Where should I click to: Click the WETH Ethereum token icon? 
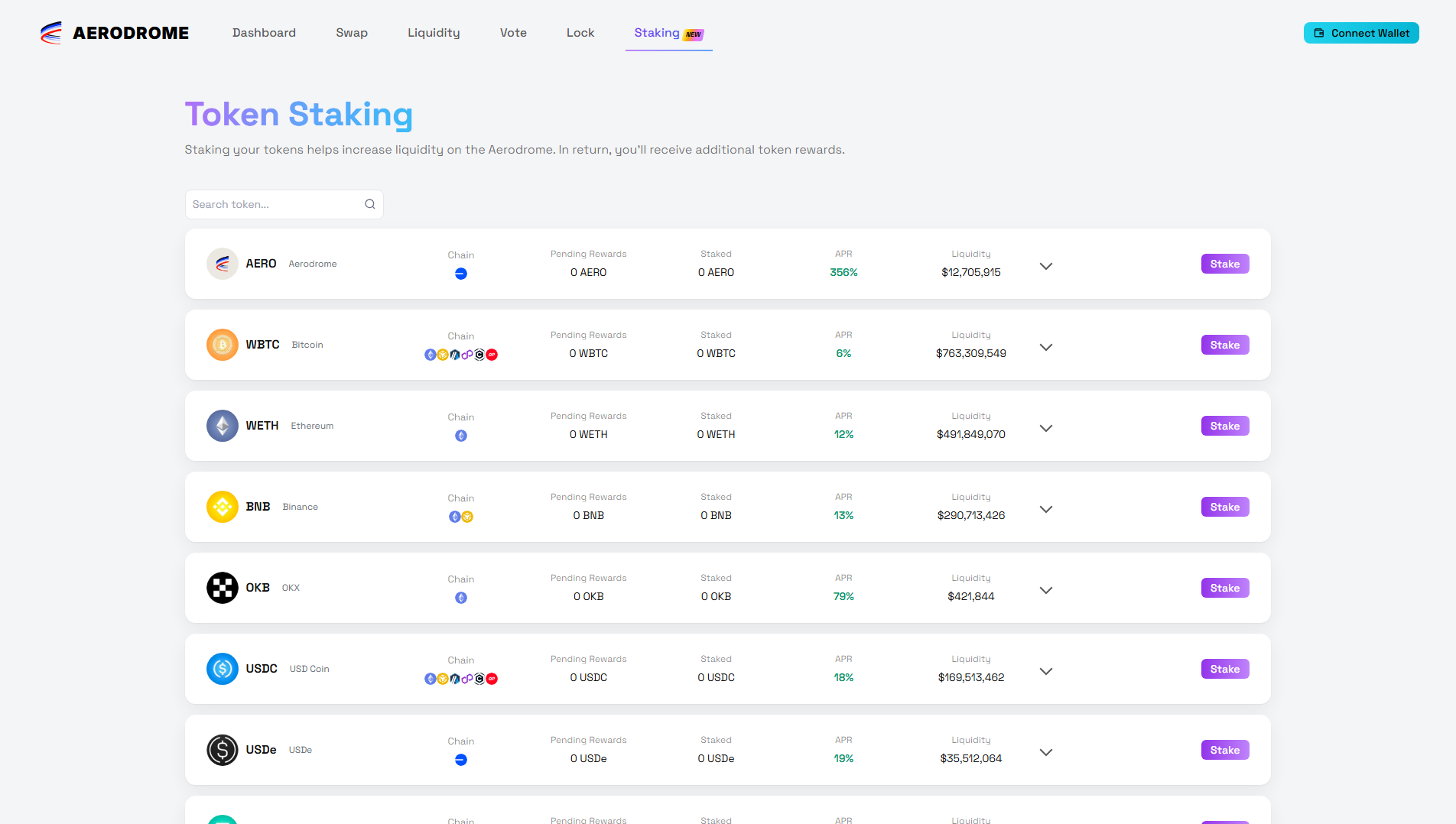(223, 426)
